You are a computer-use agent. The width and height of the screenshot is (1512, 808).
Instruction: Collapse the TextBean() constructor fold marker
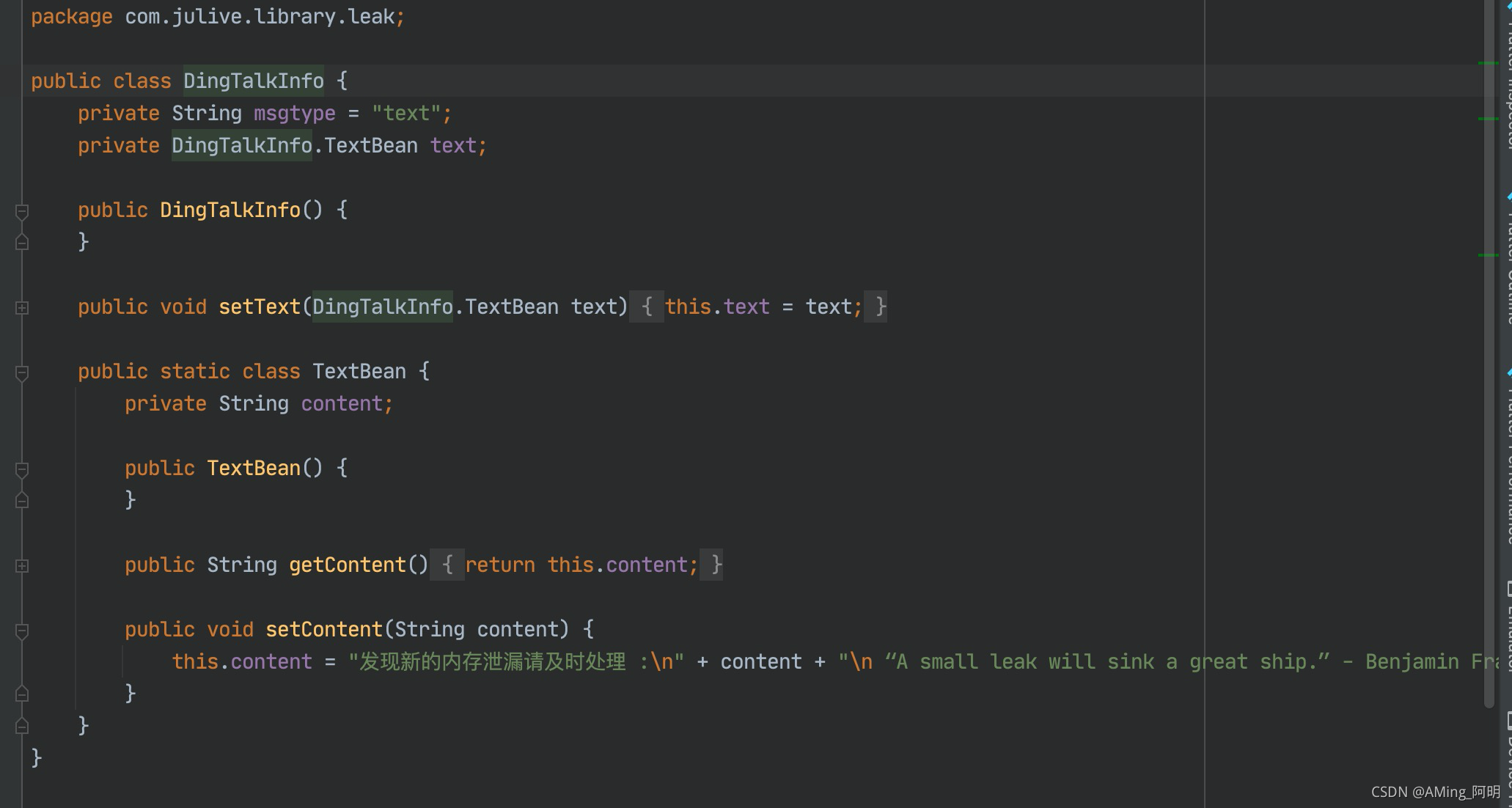coord(22,470)
